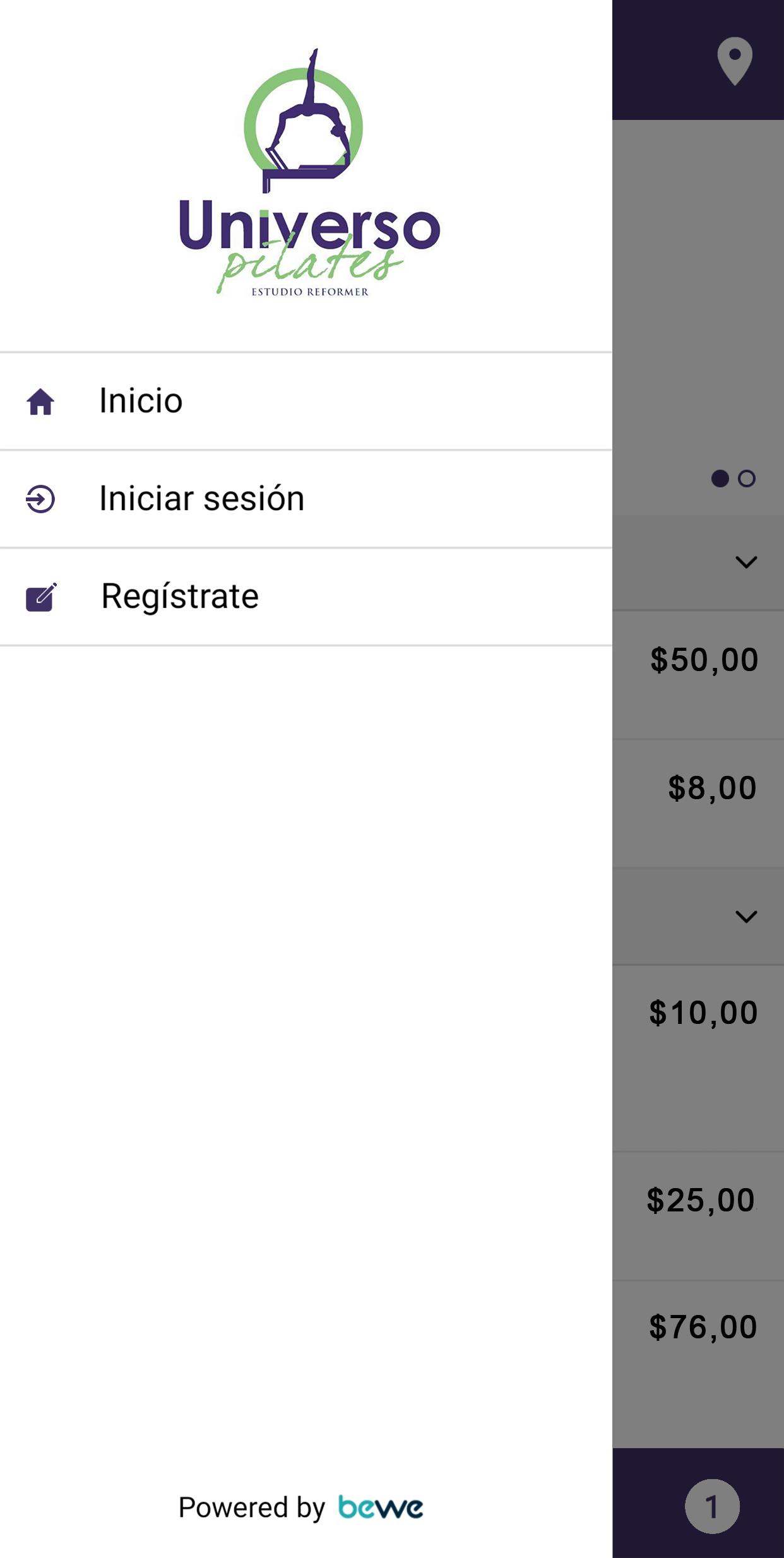Select the filled carousel dot

tap(720, 479)
